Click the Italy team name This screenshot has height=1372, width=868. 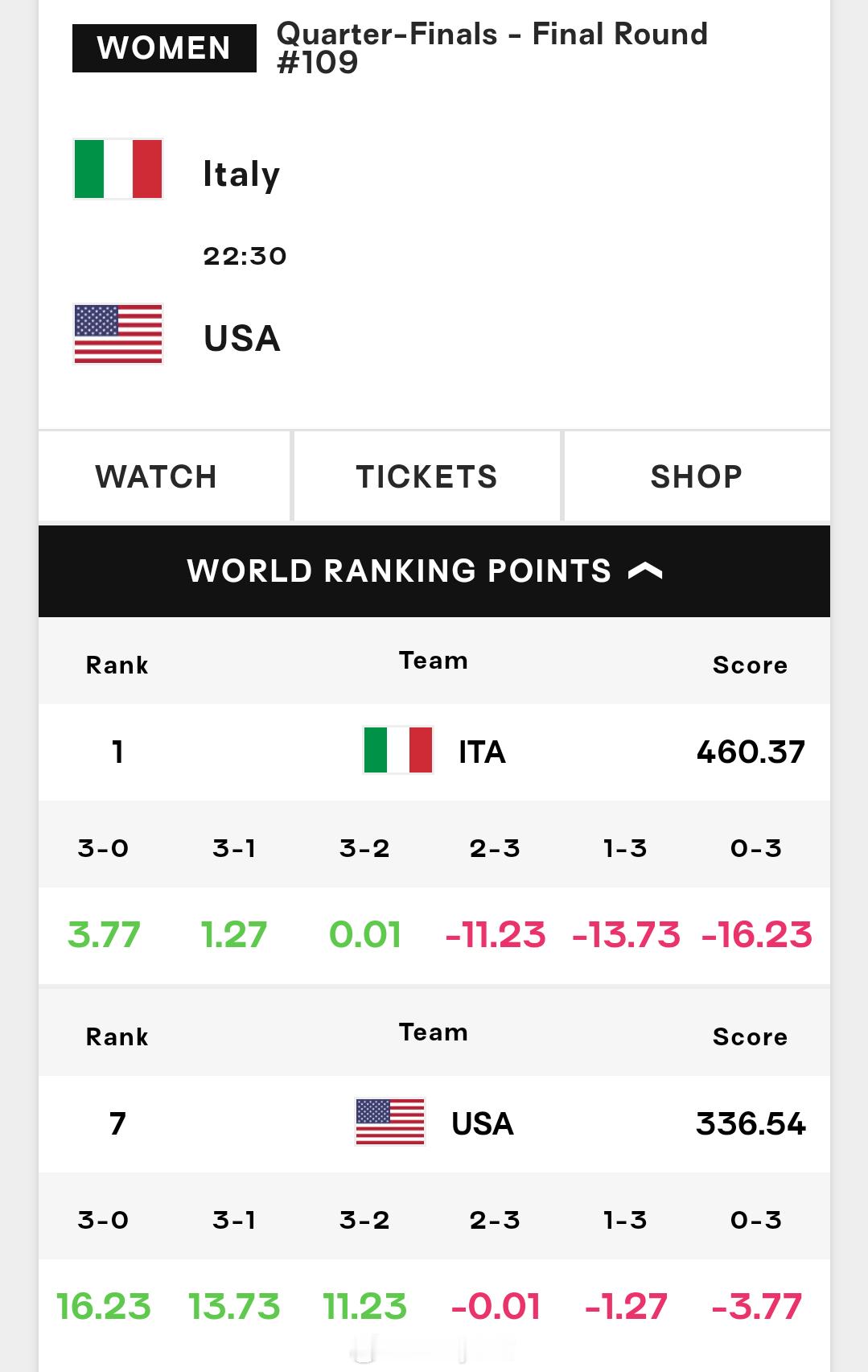[241, 174]
